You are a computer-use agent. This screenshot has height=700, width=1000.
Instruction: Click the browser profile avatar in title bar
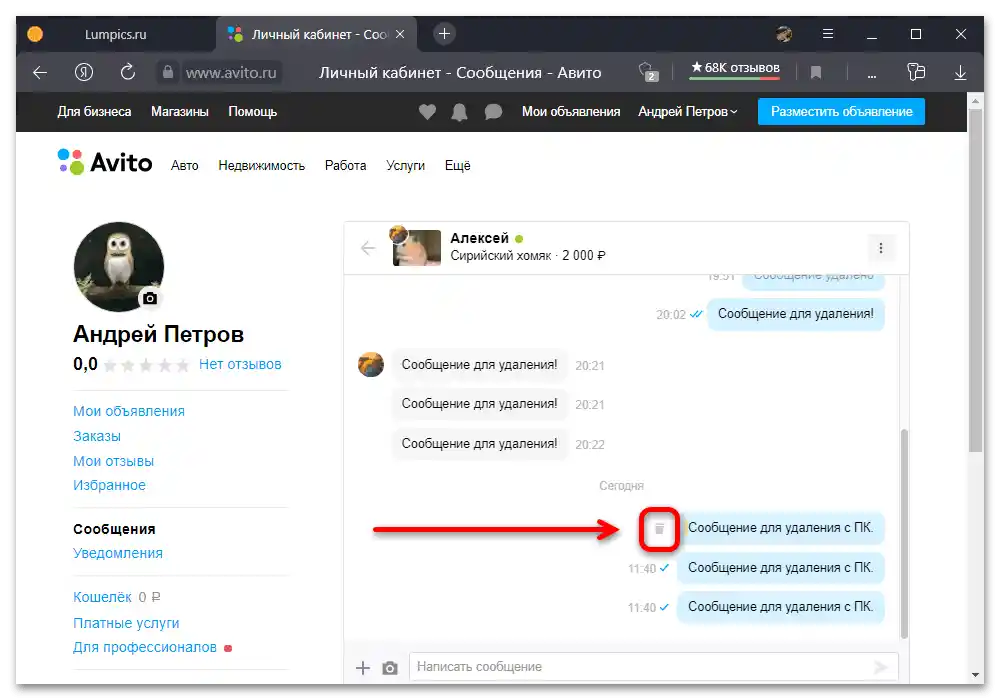784,34
